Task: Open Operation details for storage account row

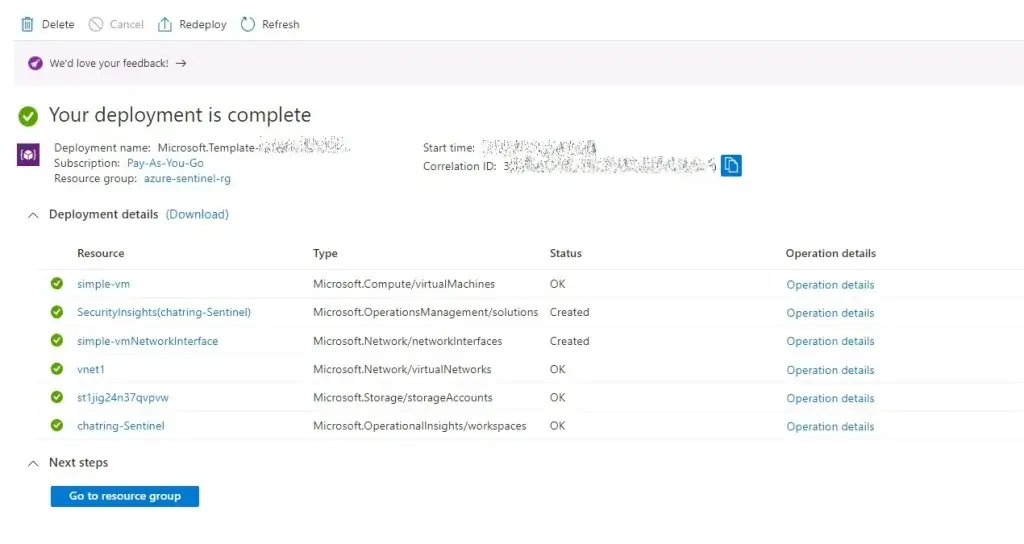Action: point(830,398)
